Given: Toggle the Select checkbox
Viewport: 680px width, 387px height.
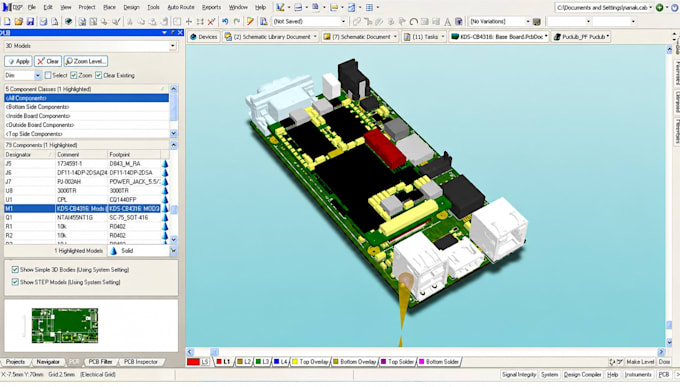Looking at the screenshot, I should 48,75.
